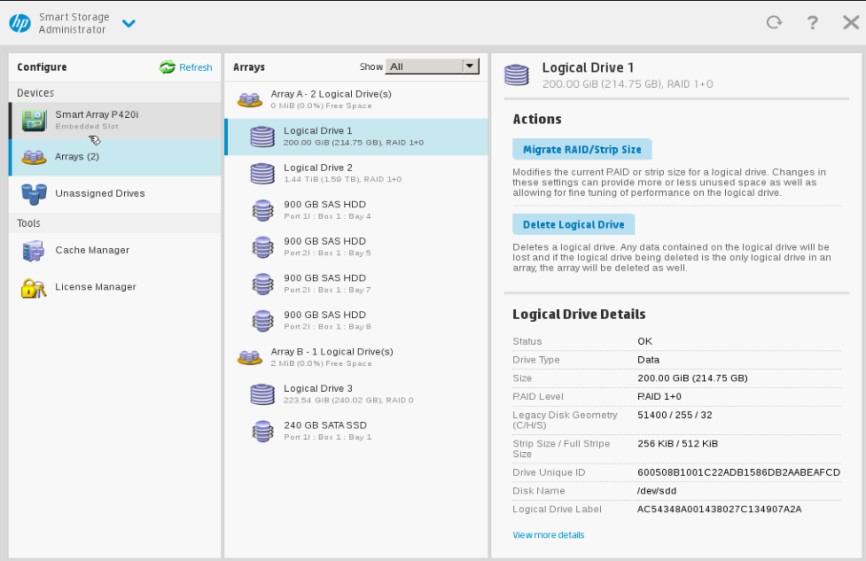Image resolution: width=866 pixels, height=561 pixels.
Task: Click the Array B icon
Action: click(x=249, y=357)
